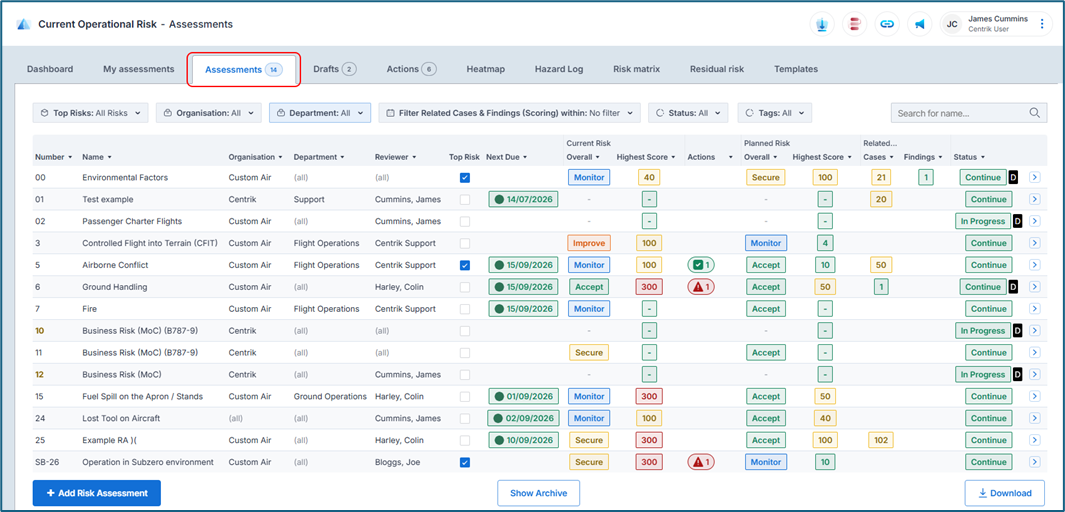Open the red database icon in header
The height and width of the screenshot is (512, 1065).
pos(854,24)
